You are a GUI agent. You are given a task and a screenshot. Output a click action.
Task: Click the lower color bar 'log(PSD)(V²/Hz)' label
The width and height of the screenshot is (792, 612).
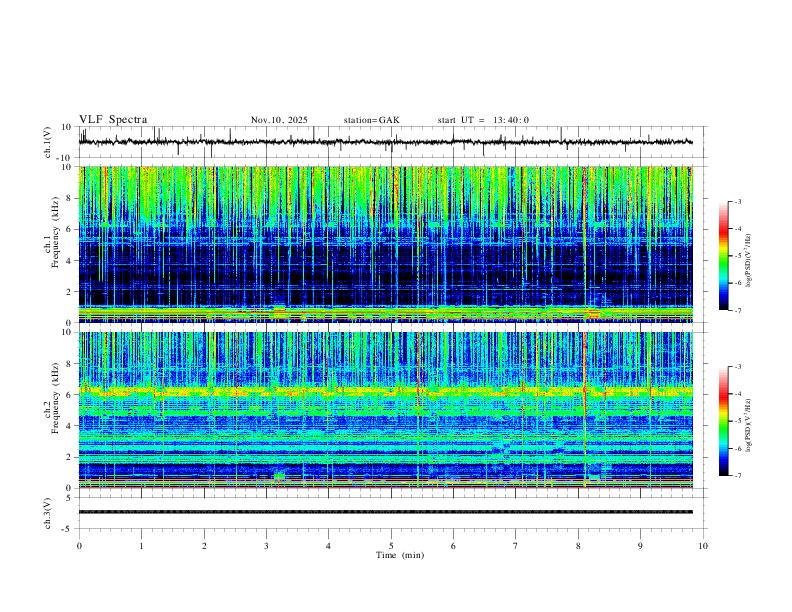(x=749, y=426)
